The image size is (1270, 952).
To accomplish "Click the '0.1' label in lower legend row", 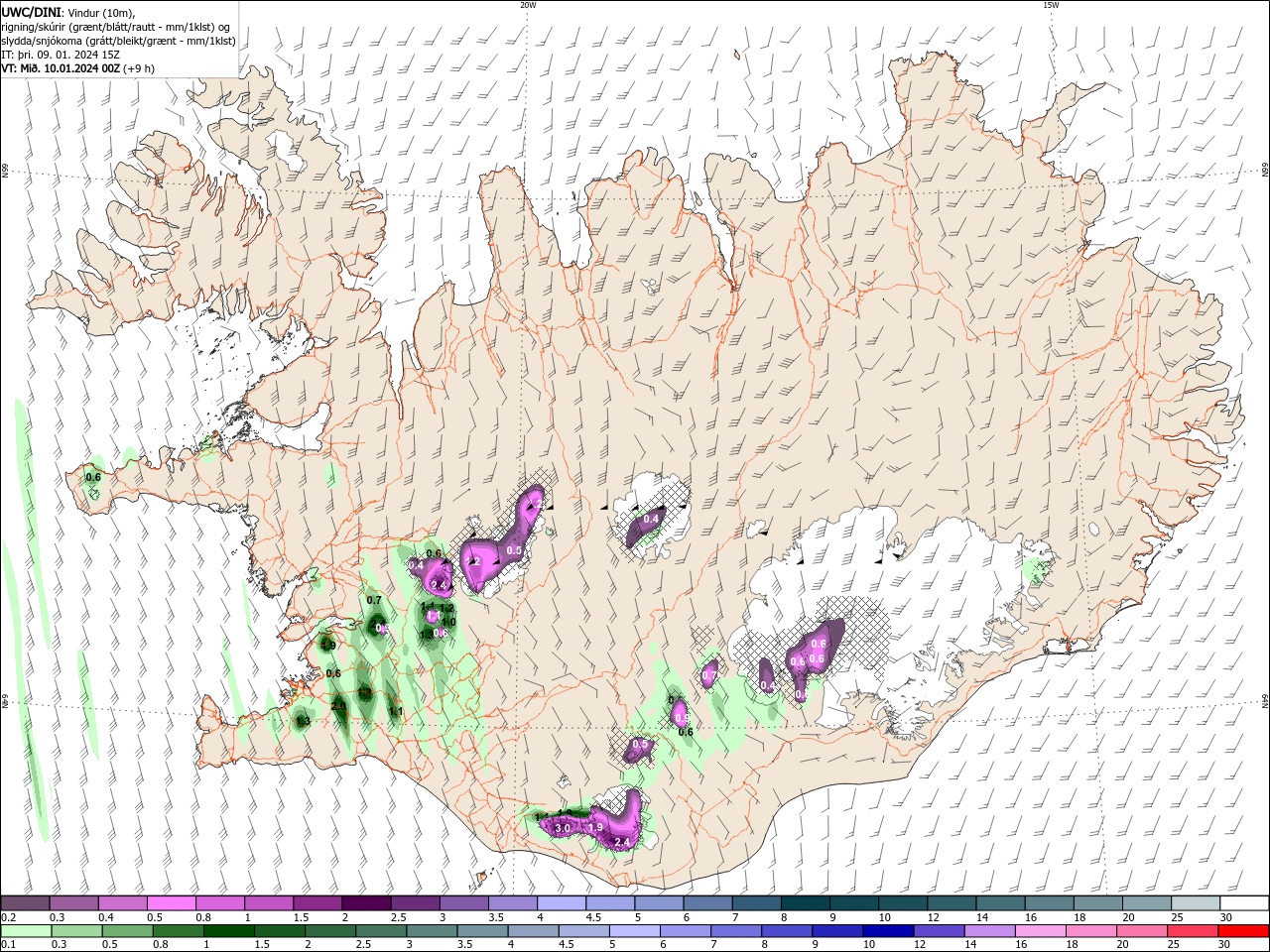I will pos(8,945).
